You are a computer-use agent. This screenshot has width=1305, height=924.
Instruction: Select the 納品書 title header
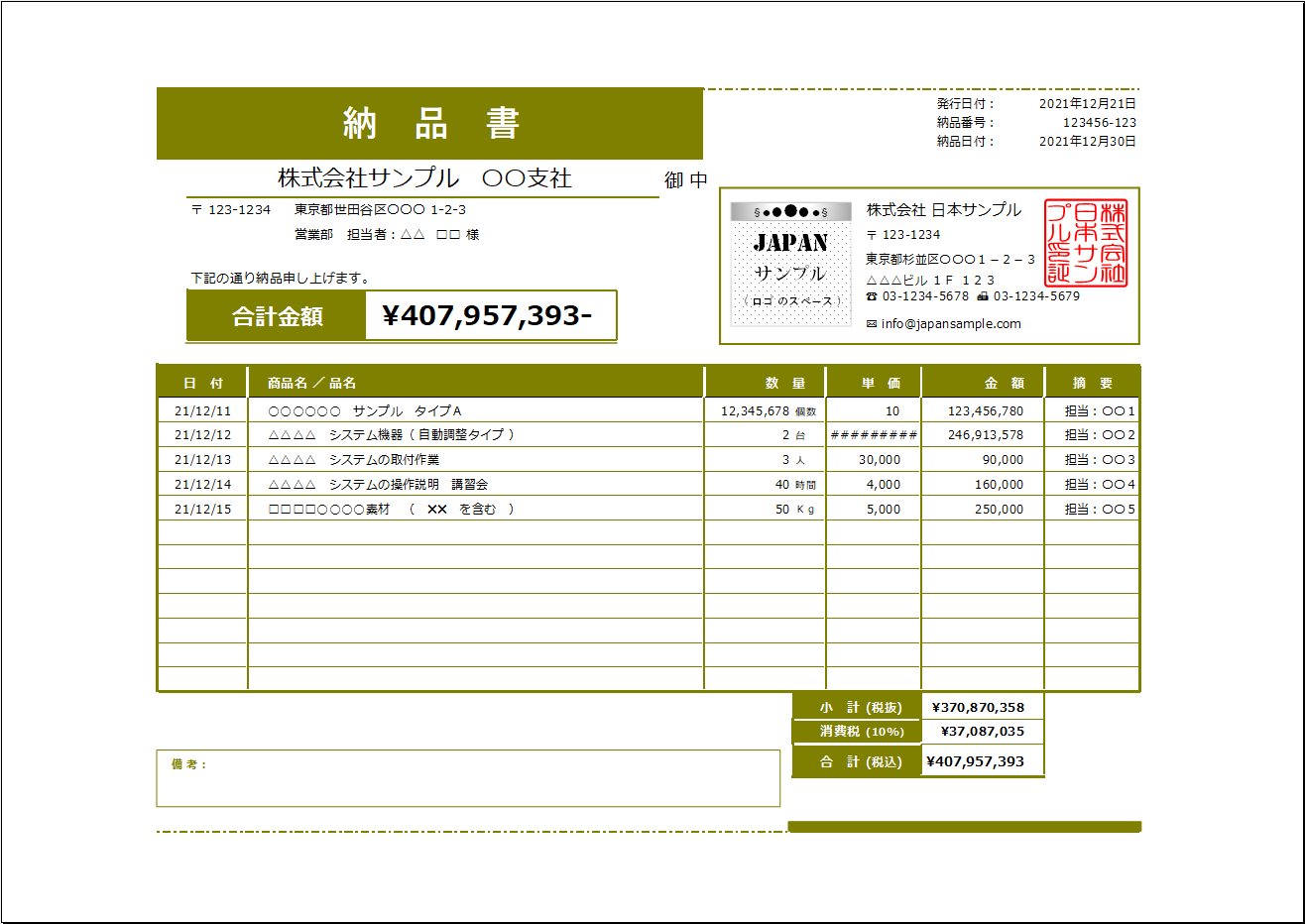(x=429, y=123)
